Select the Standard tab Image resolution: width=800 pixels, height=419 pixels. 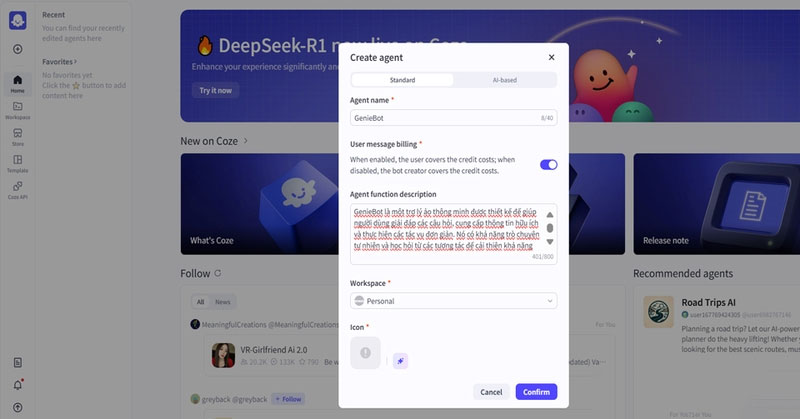click(x=402, y=80)
